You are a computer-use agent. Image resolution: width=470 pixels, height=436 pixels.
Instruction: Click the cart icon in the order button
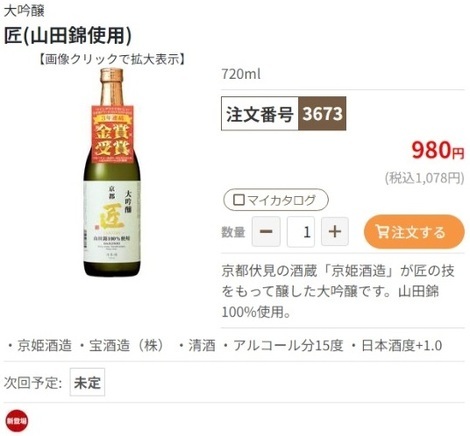click(382, 232)
